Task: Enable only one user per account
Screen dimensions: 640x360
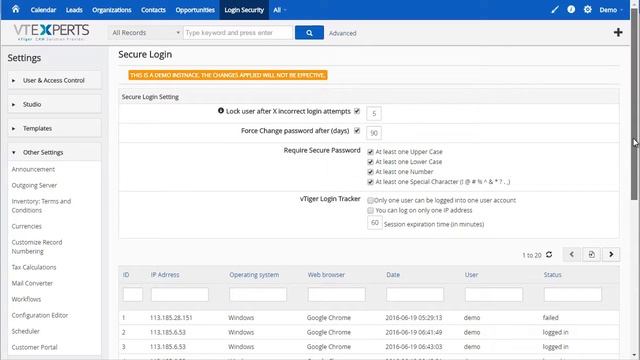Action: [x=370, y=200]
